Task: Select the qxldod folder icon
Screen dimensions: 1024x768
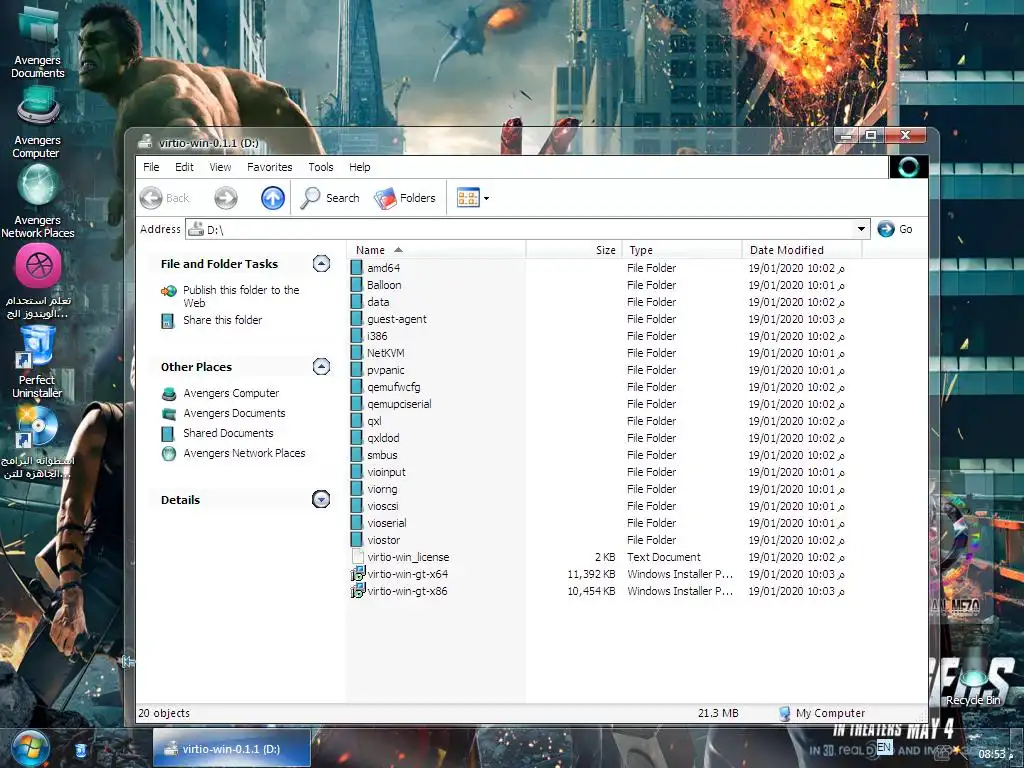Action: pos(357,438)
